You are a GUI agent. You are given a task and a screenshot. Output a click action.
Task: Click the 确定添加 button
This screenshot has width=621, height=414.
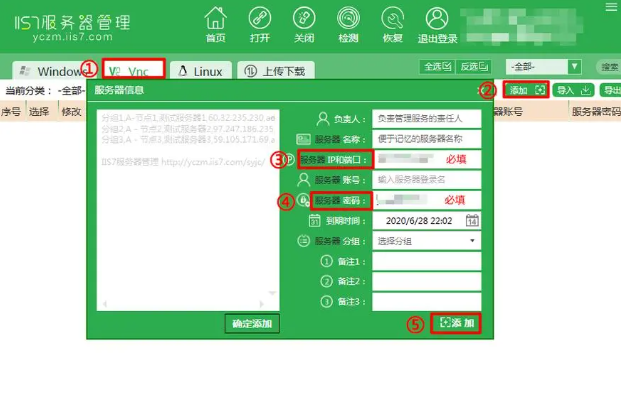click(252, 324)
